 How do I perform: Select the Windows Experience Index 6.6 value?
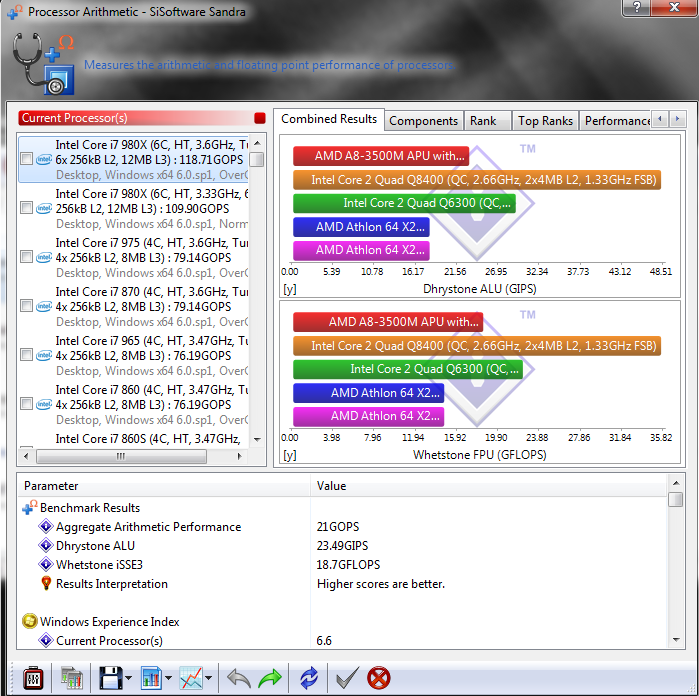click(x=324, y=641)
